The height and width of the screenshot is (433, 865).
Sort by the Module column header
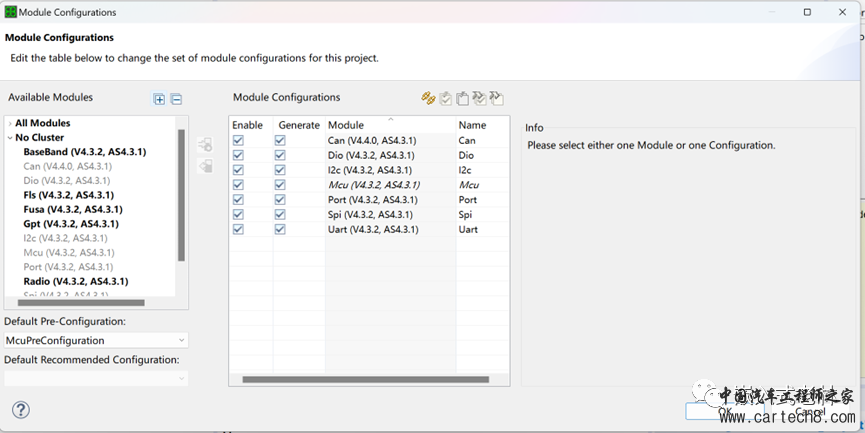pos(391,125)
